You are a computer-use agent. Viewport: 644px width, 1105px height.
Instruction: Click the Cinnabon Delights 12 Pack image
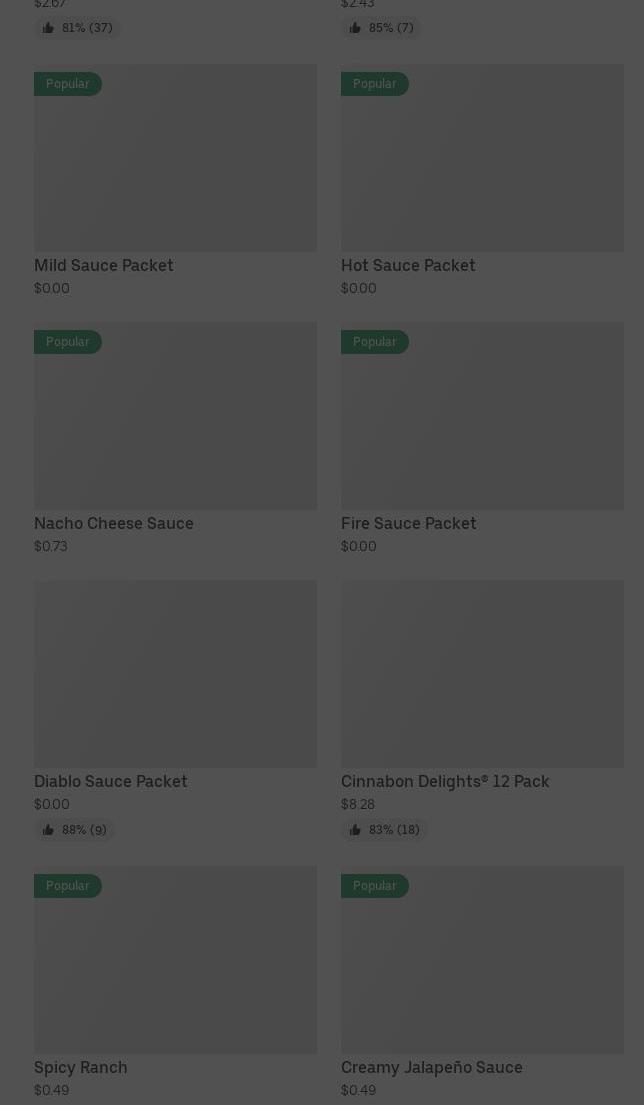[482, 674]
